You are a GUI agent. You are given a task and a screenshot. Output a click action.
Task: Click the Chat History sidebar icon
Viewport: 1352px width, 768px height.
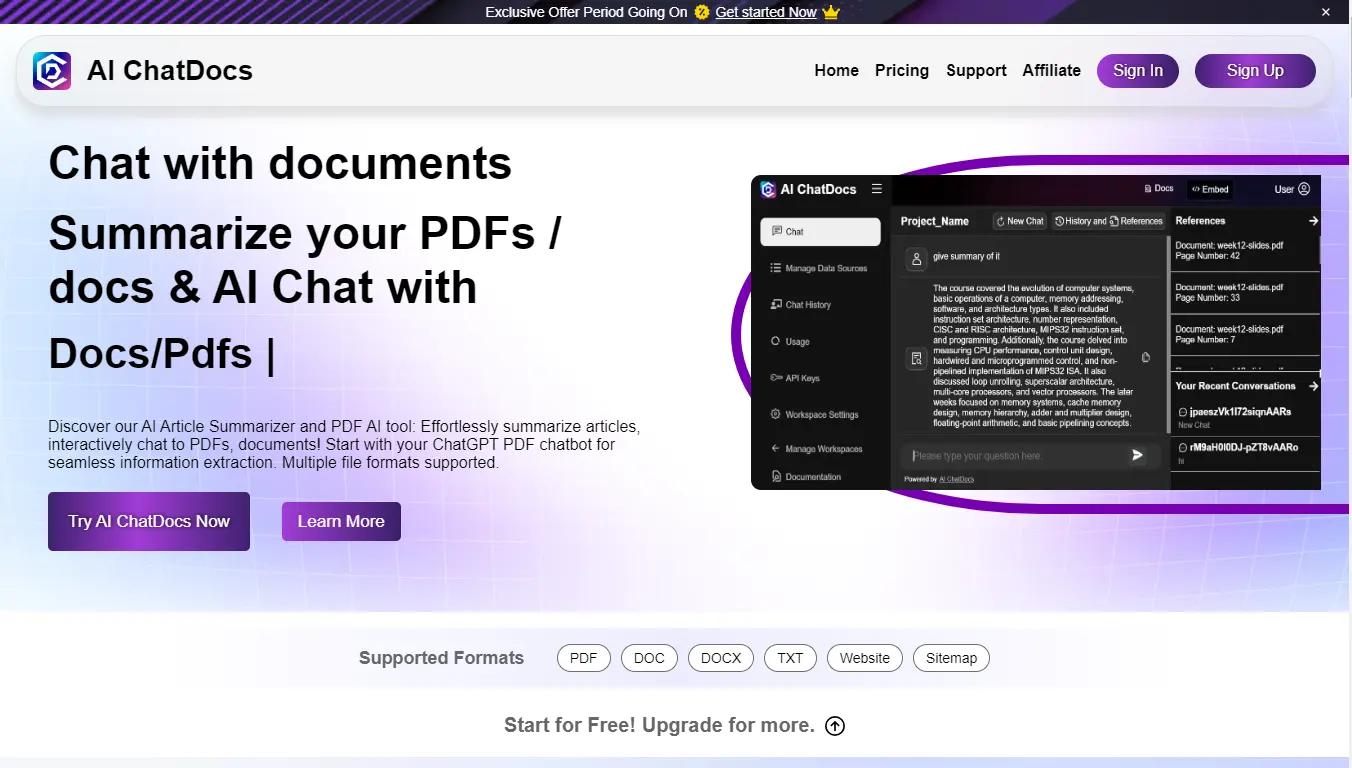click(x=776, y=305)
